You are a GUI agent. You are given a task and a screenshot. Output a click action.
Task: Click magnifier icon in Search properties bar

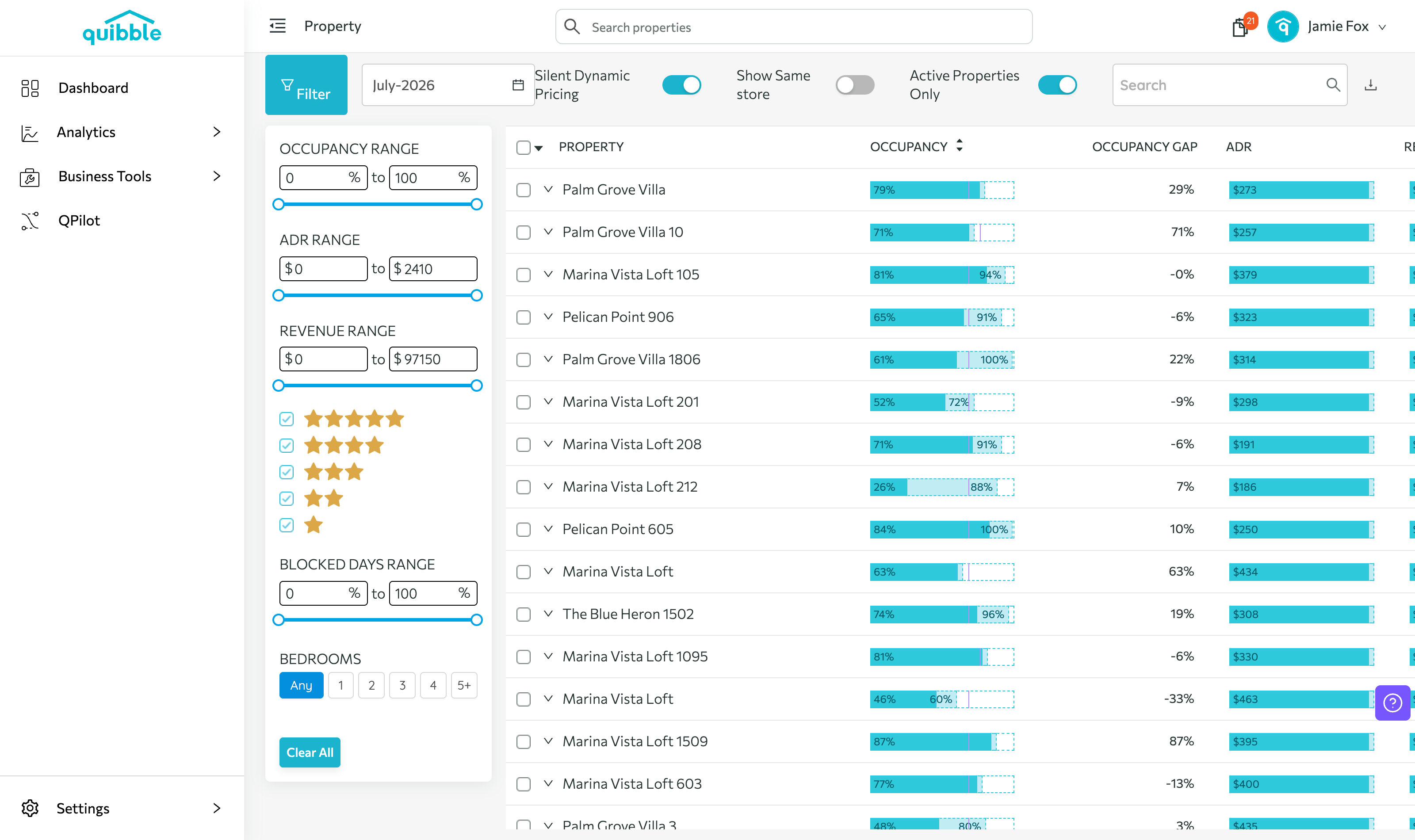click(572, 27)
